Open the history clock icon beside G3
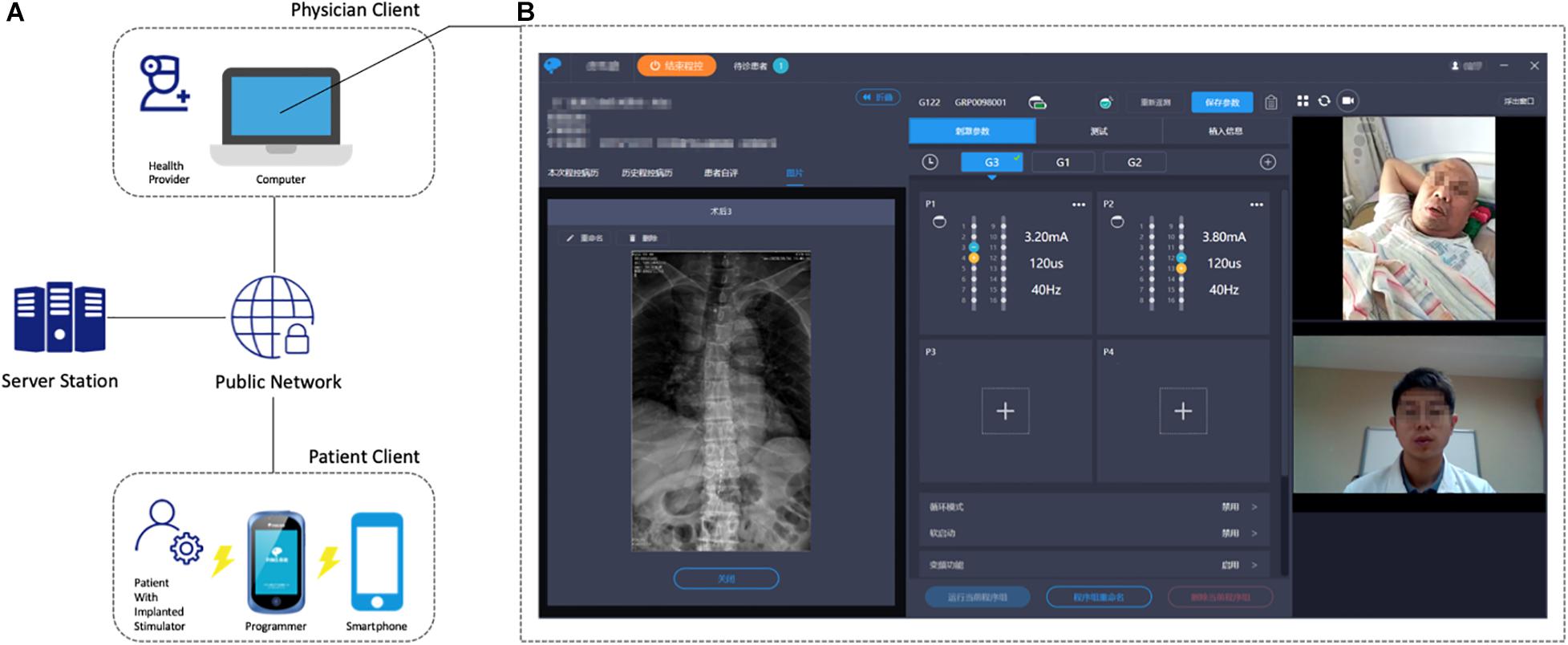 pos(930,162)
